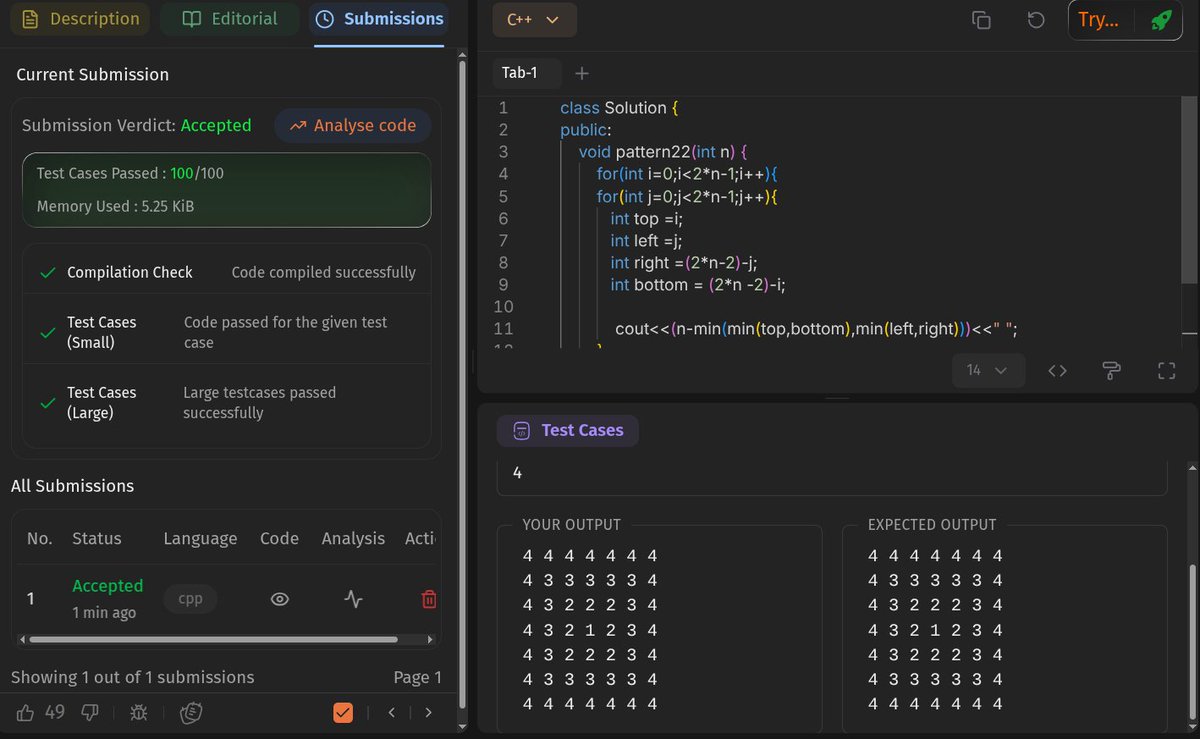Go to next problem arrow
1200x739 pixels.
click(428, 713)
